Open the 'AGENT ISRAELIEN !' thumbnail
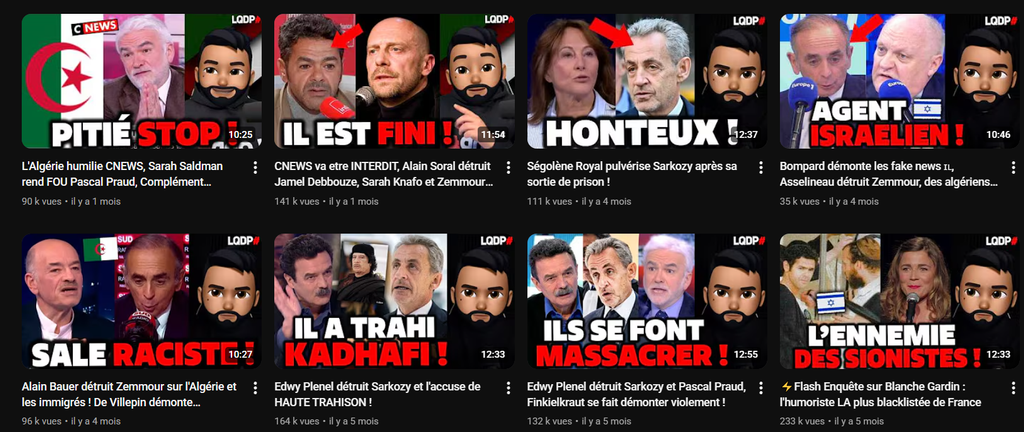The image size is (1024, 432). point(900,81)
